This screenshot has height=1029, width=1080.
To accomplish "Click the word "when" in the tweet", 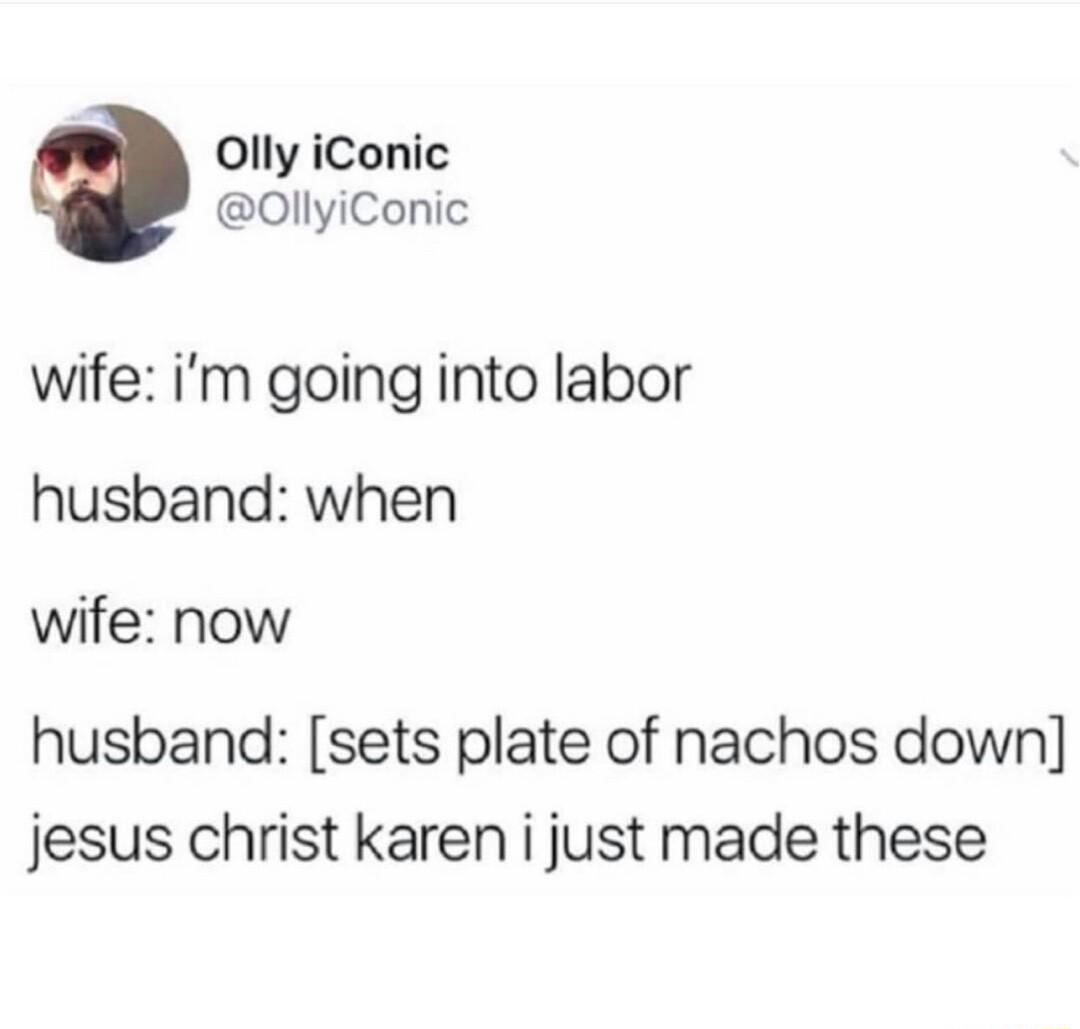I will tap(382, 500).
